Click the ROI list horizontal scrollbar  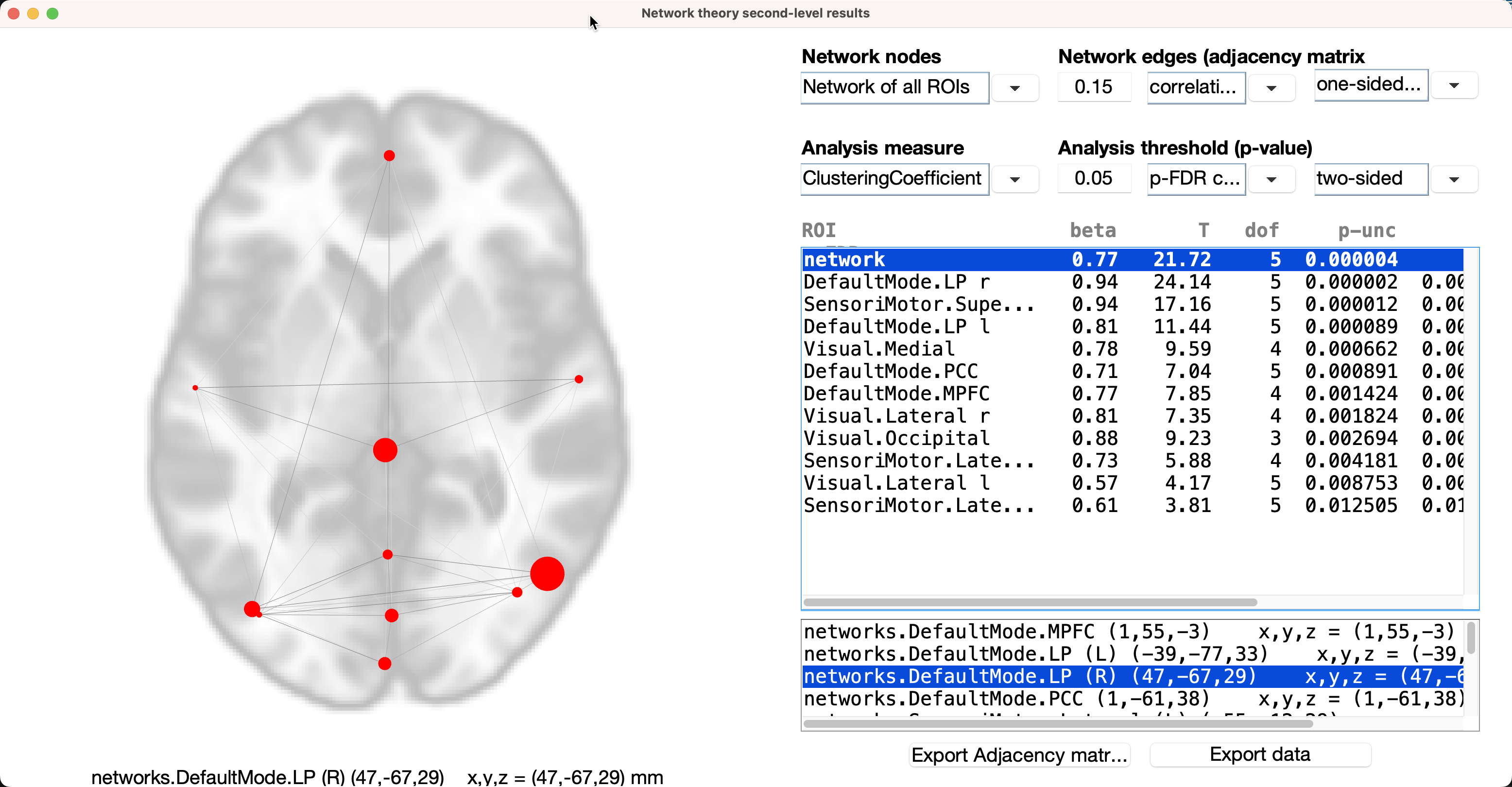pos(1058,724)
